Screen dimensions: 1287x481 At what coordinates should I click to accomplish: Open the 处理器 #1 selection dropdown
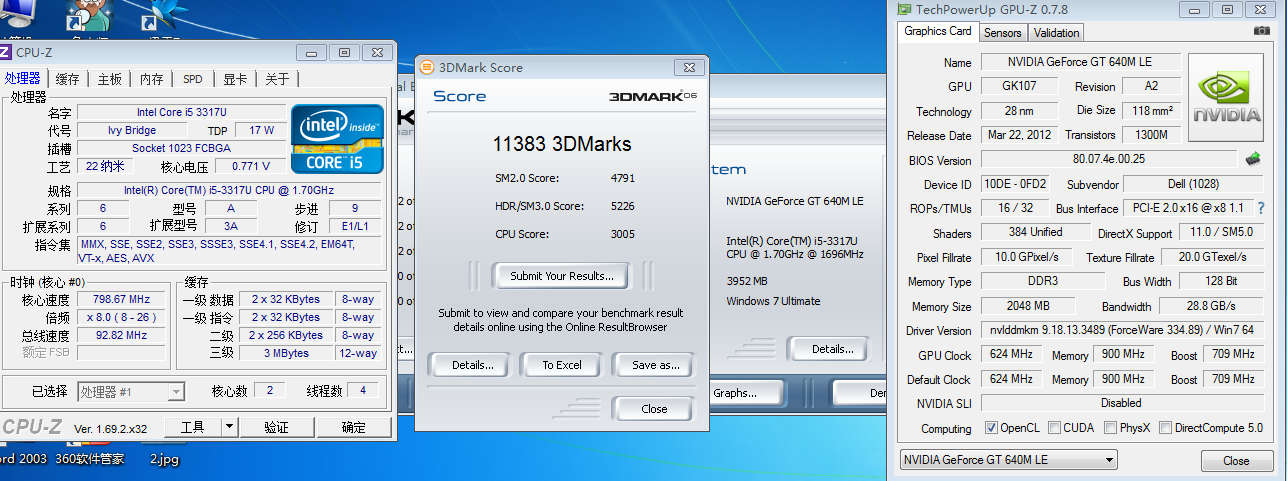[x=130, y=391]
